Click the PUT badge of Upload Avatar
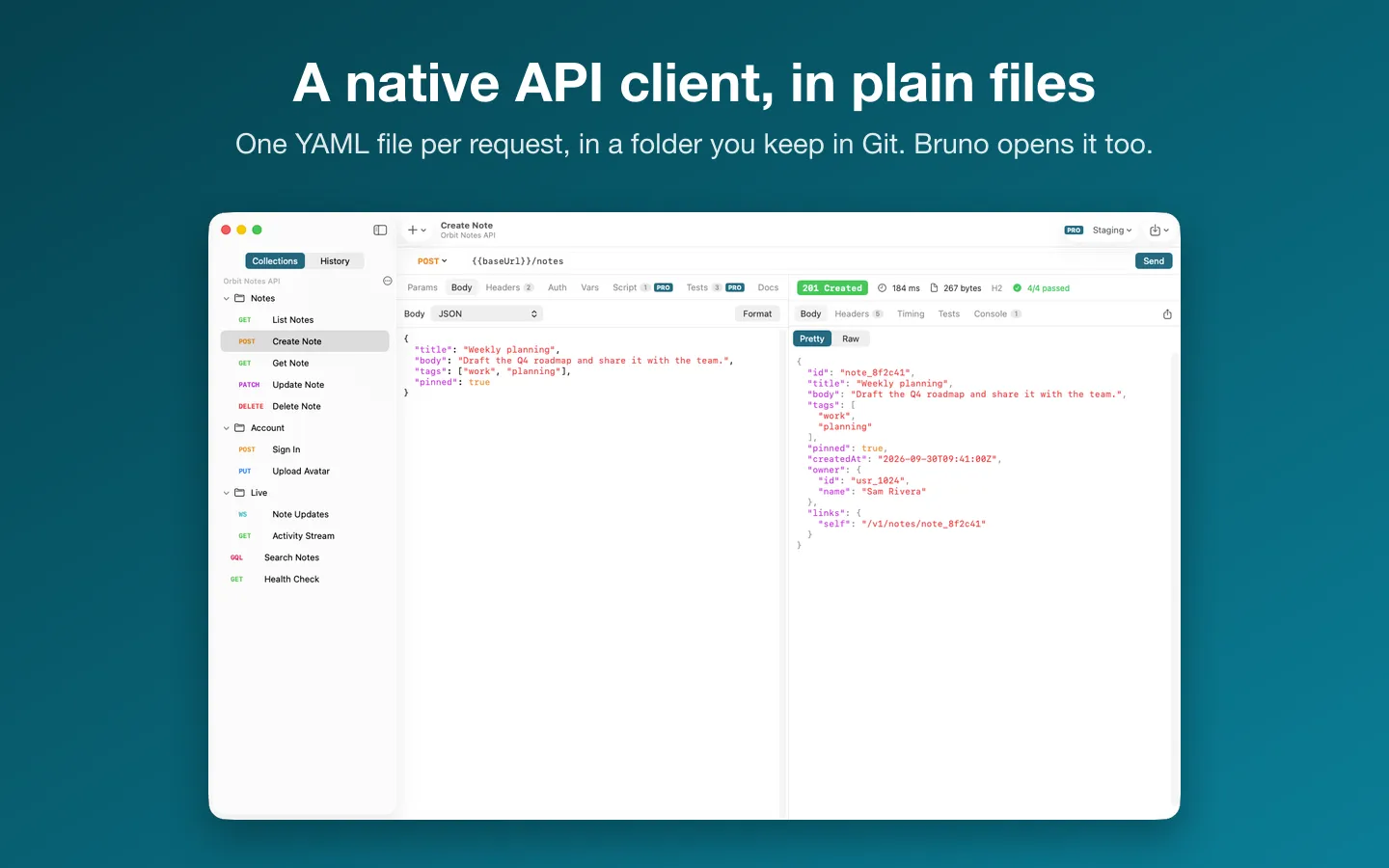The image size is (1389, 868). pyautogui.click(x=245, y=472)
